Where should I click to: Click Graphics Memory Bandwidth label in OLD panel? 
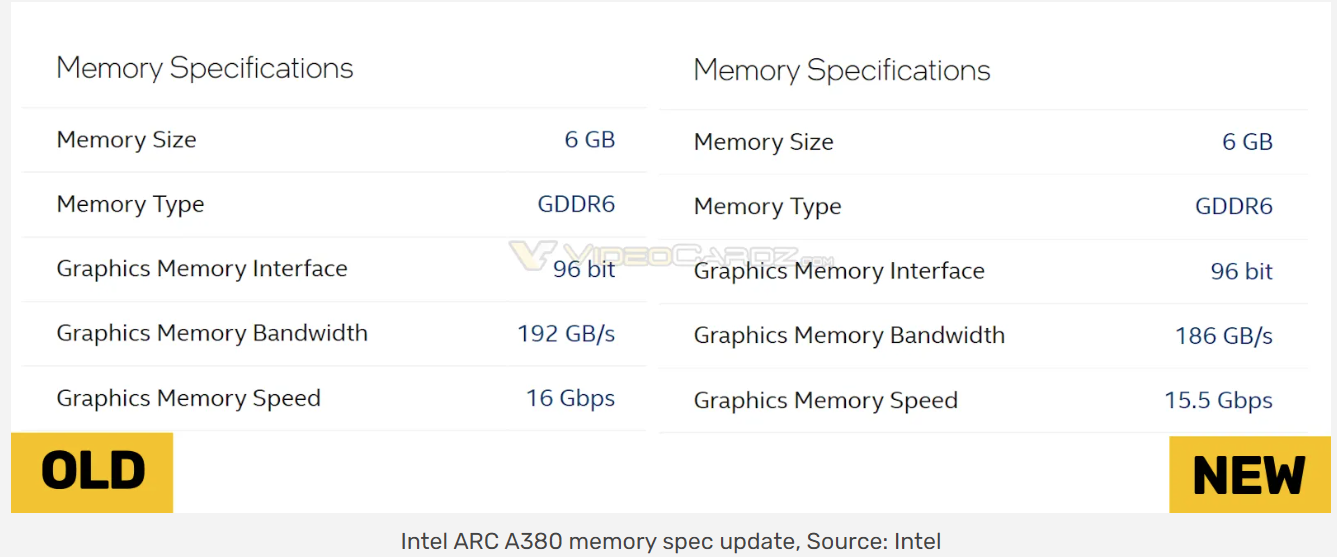click(x=212, y=333)
